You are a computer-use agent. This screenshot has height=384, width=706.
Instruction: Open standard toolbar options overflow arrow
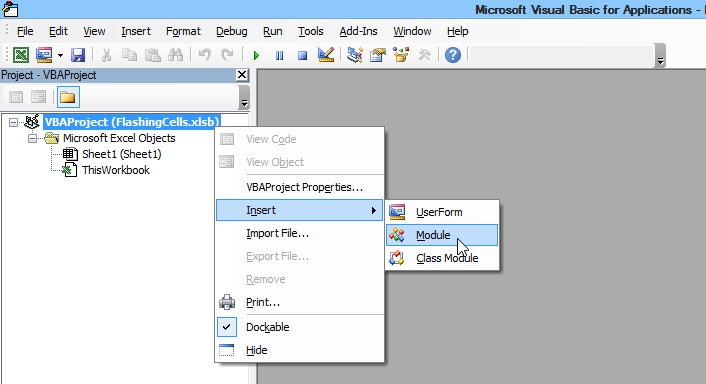660,56
